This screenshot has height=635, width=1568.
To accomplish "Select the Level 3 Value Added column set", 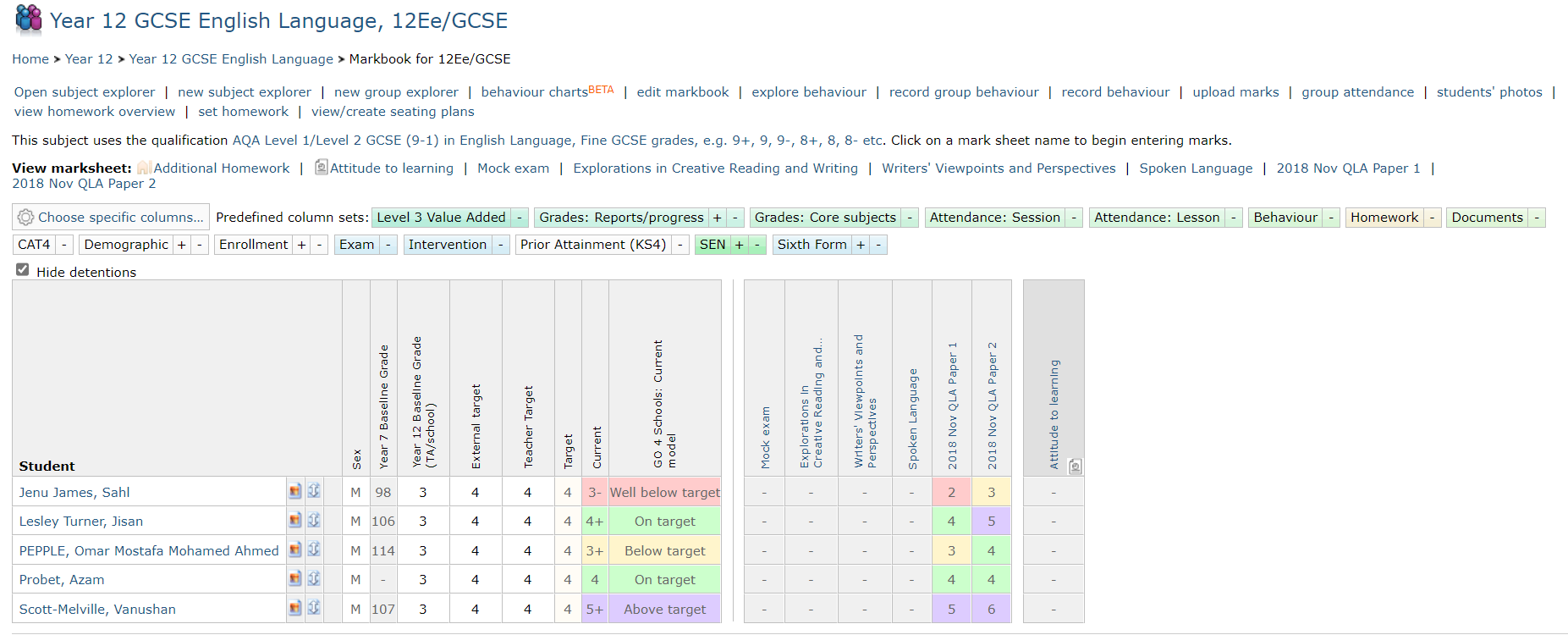I will click(x=441, y=218).
